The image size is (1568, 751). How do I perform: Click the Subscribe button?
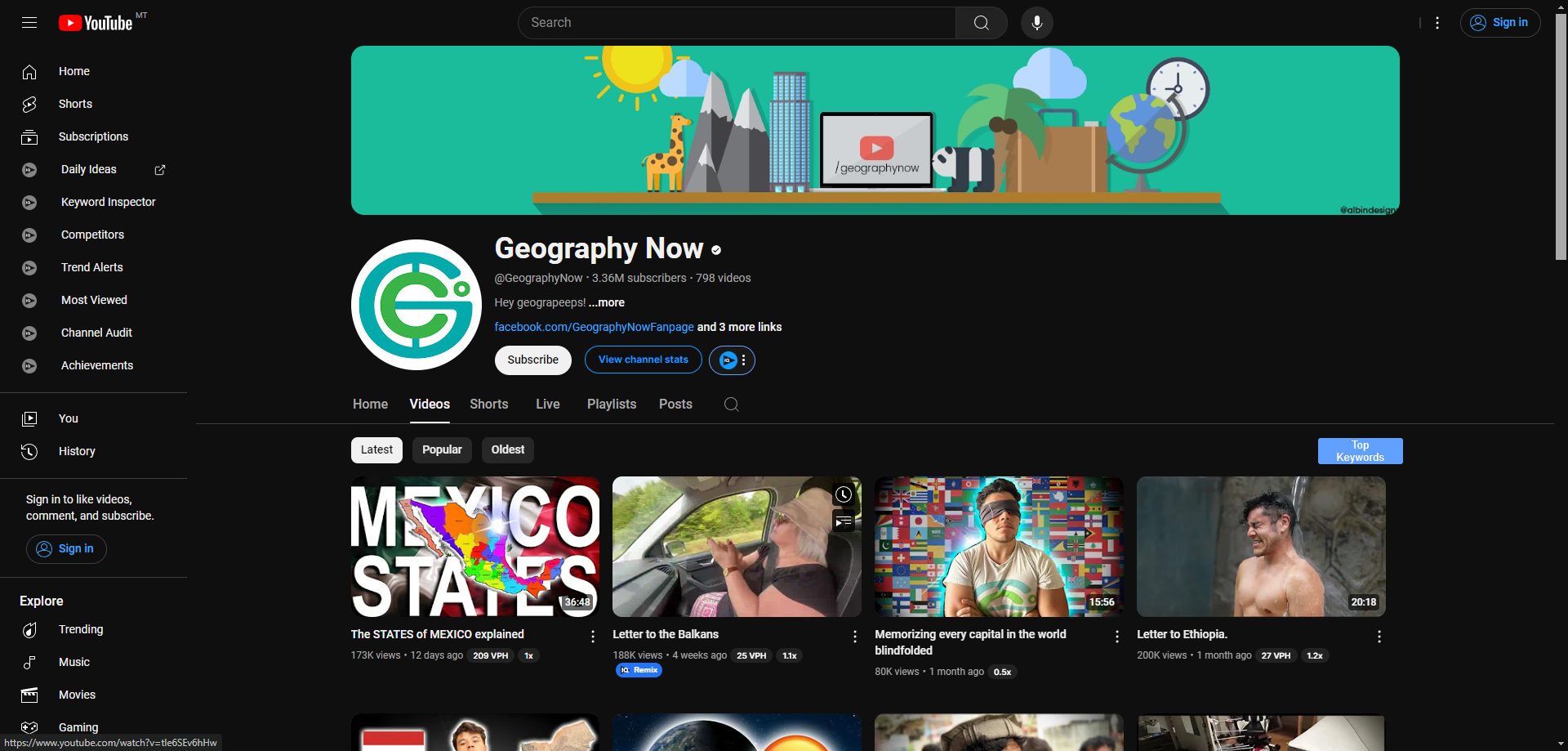pyautogui.click(x=532, y=360)
